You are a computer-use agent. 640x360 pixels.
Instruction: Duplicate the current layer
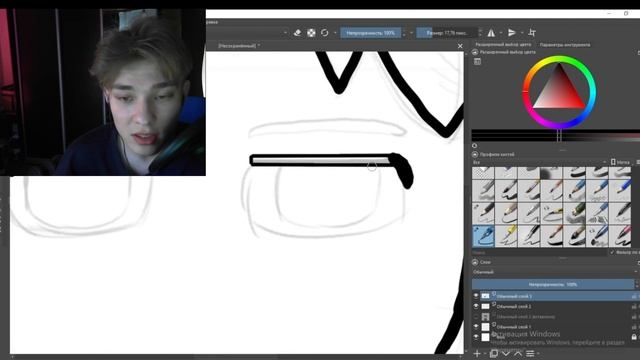493,353
